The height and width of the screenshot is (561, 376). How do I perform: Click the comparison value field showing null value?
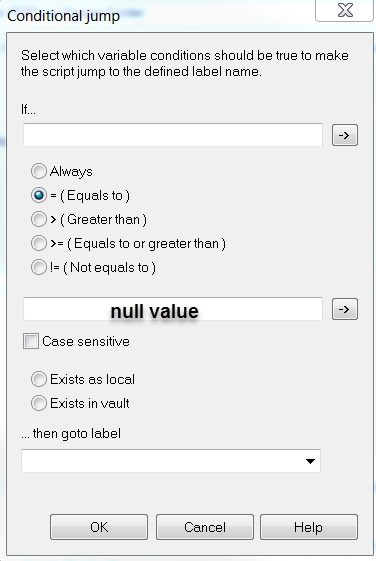[x=173, y=309]
